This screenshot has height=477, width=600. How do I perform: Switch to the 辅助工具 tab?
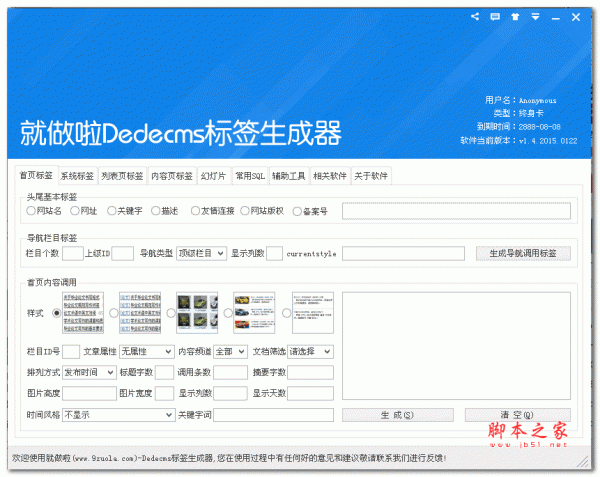click(x=289, y=176)
